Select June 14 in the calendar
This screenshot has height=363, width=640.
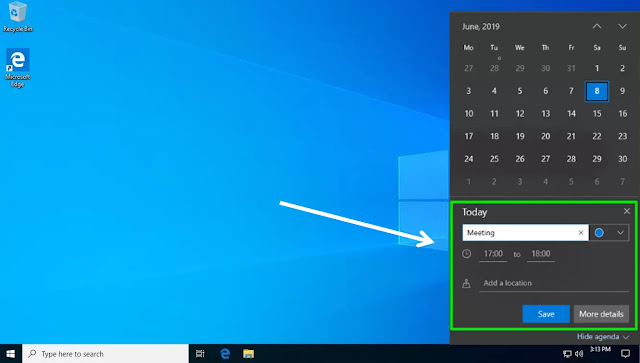point(571,114)
